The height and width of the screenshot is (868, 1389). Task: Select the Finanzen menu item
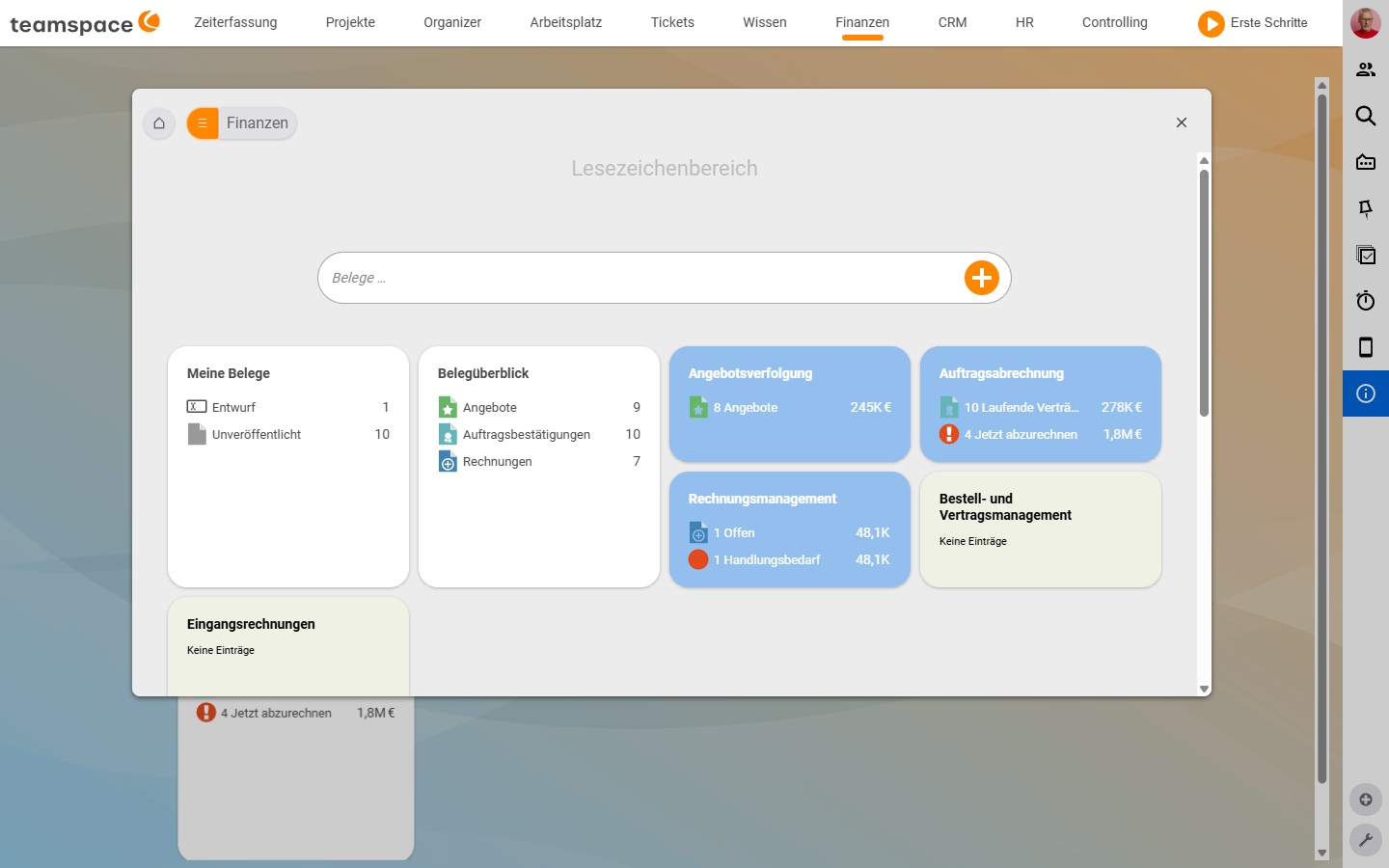[x=862, y=22]
